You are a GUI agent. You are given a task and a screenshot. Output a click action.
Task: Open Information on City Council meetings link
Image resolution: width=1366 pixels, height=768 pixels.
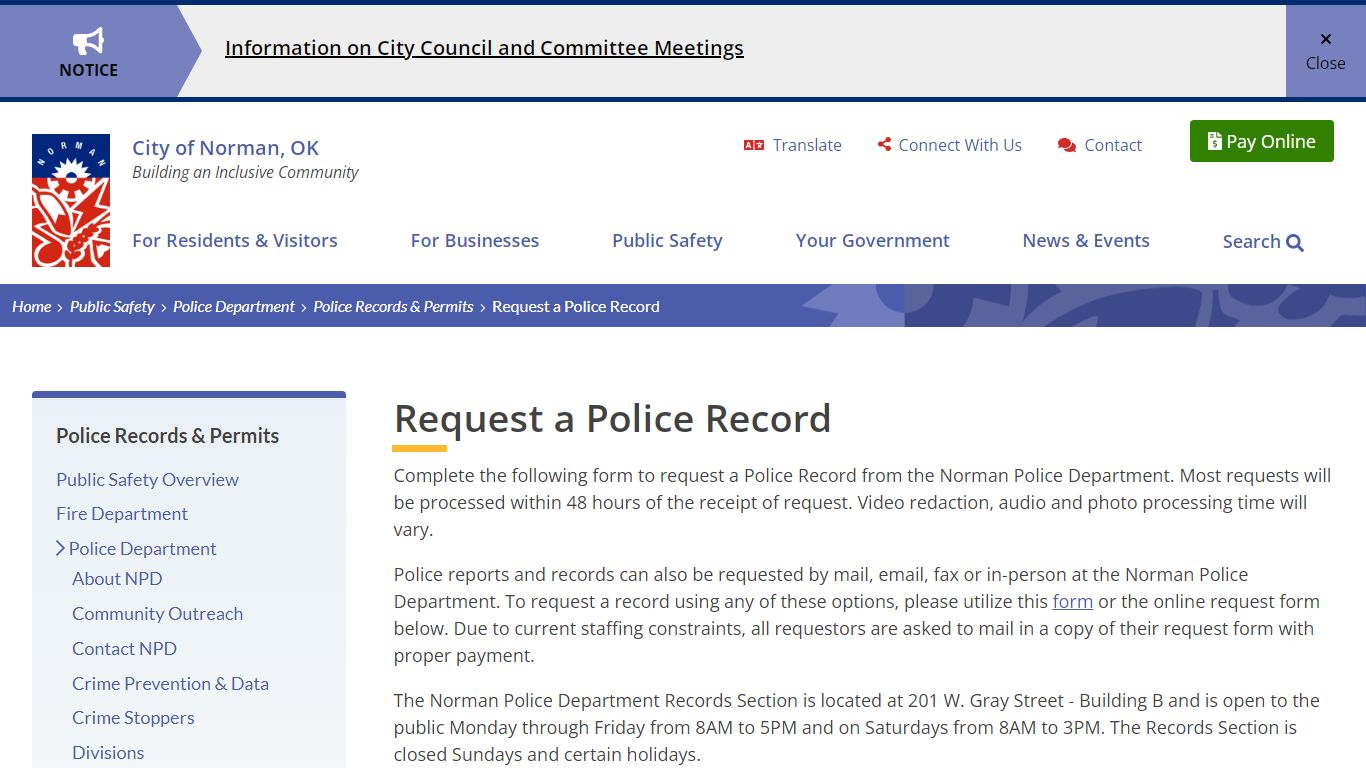coord(484,48)
